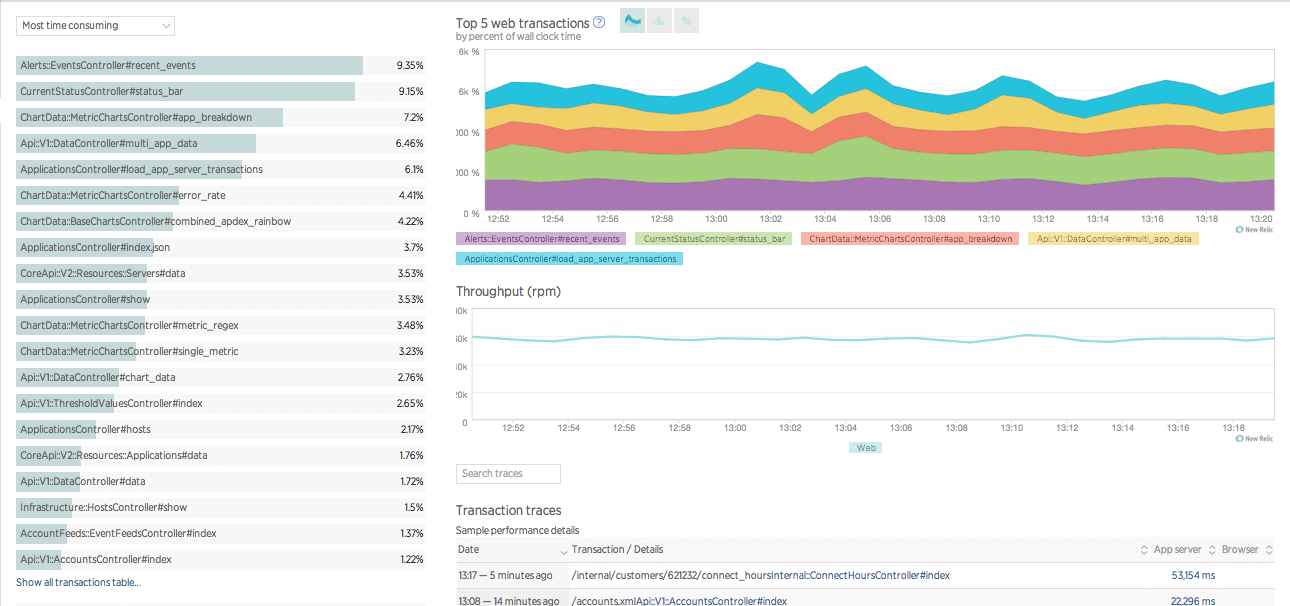1290x606 pixels.
Task: Click the New Relic badge under the transactions chart
Action: click(1254, 228)
